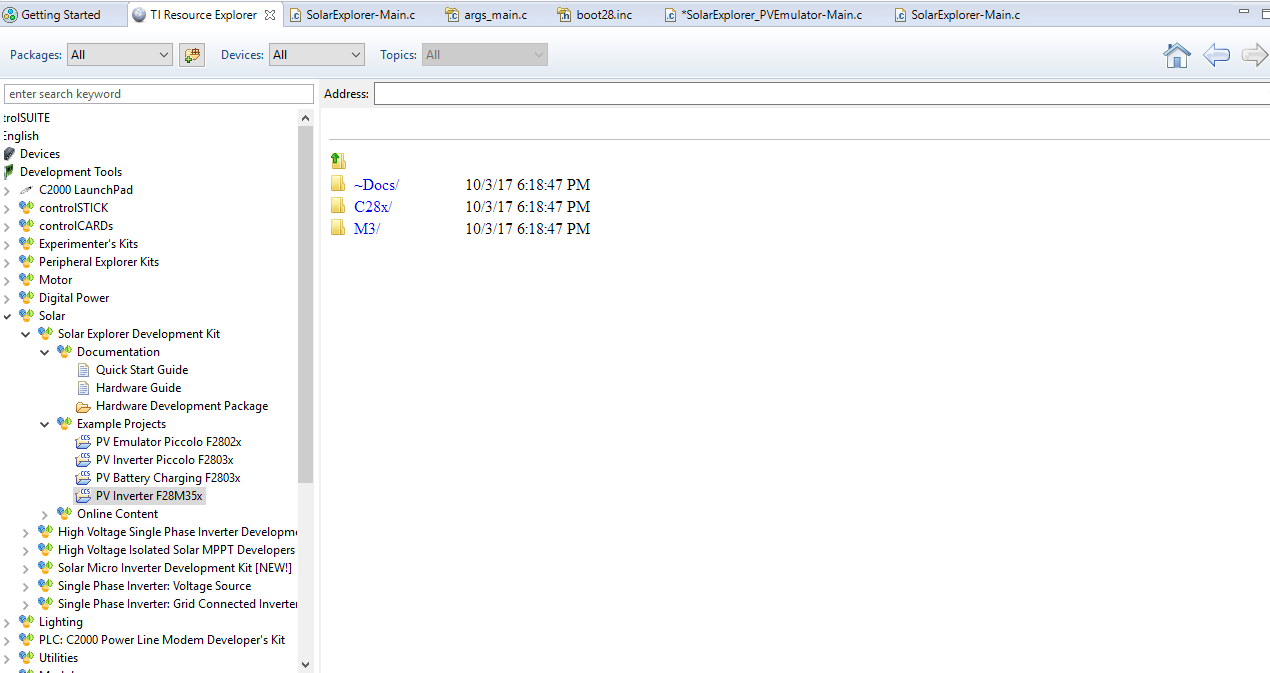Viewport: 1270px width, 673px height.
Task: Close the TI Resource Explorer tab
Action: click(x=270, y=15)
